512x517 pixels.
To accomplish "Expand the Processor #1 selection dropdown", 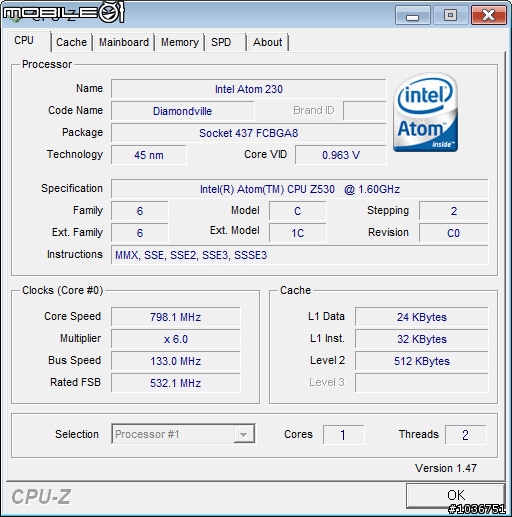I will (244, 434).
